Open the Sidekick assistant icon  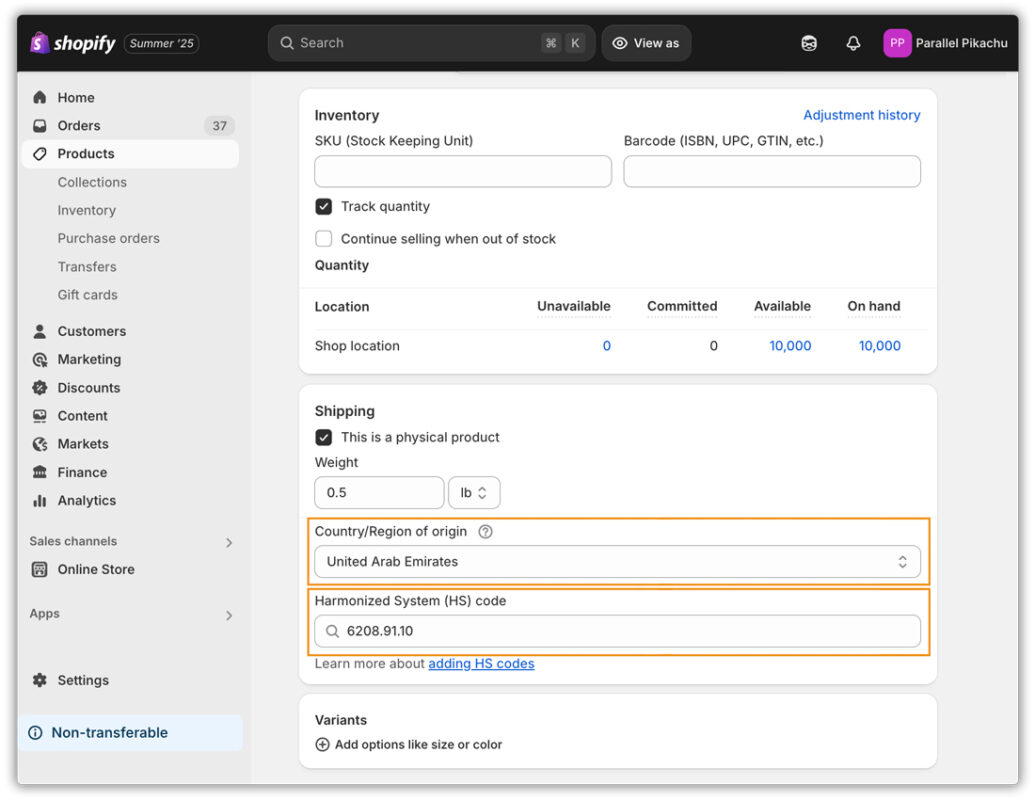(x=809, y=43)
